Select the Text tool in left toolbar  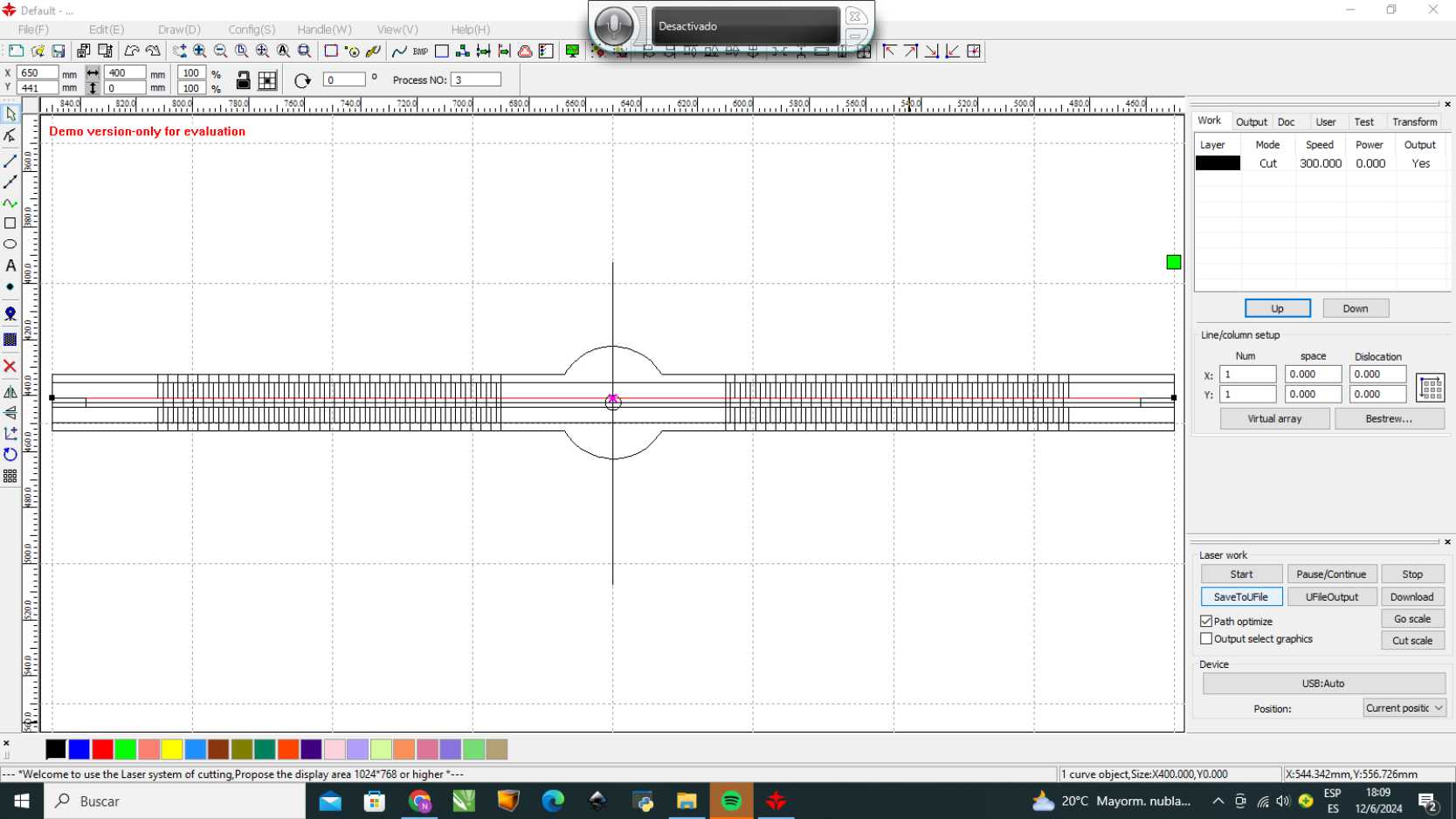coord(10,265)
